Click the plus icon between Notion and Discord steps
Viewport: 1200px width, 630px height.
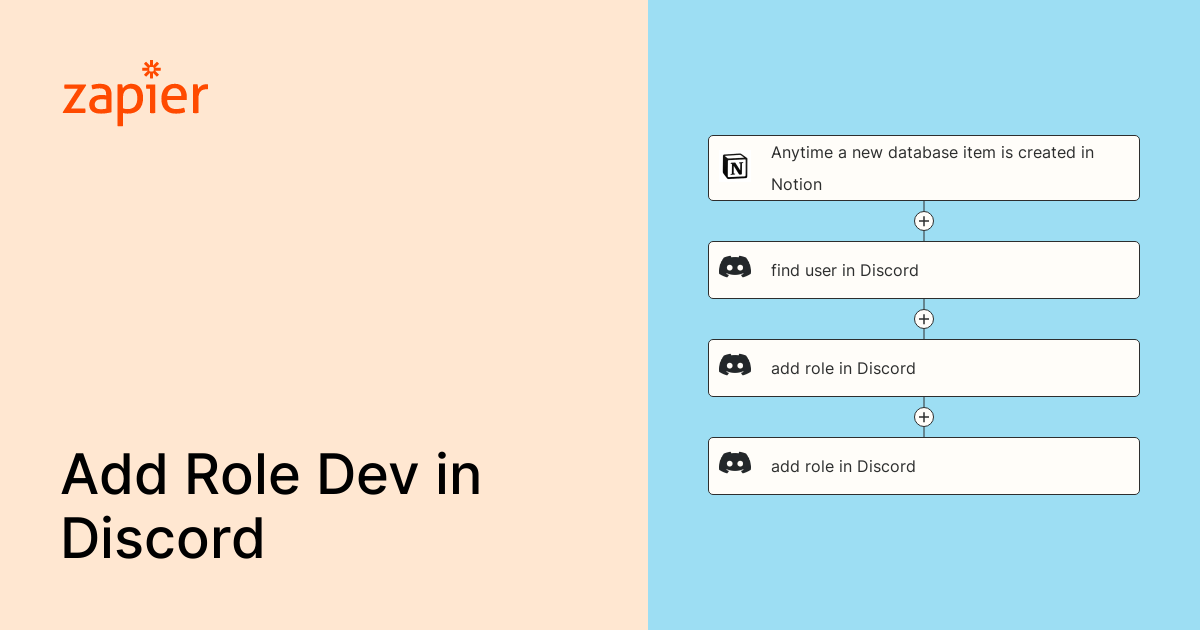point(924,221)
